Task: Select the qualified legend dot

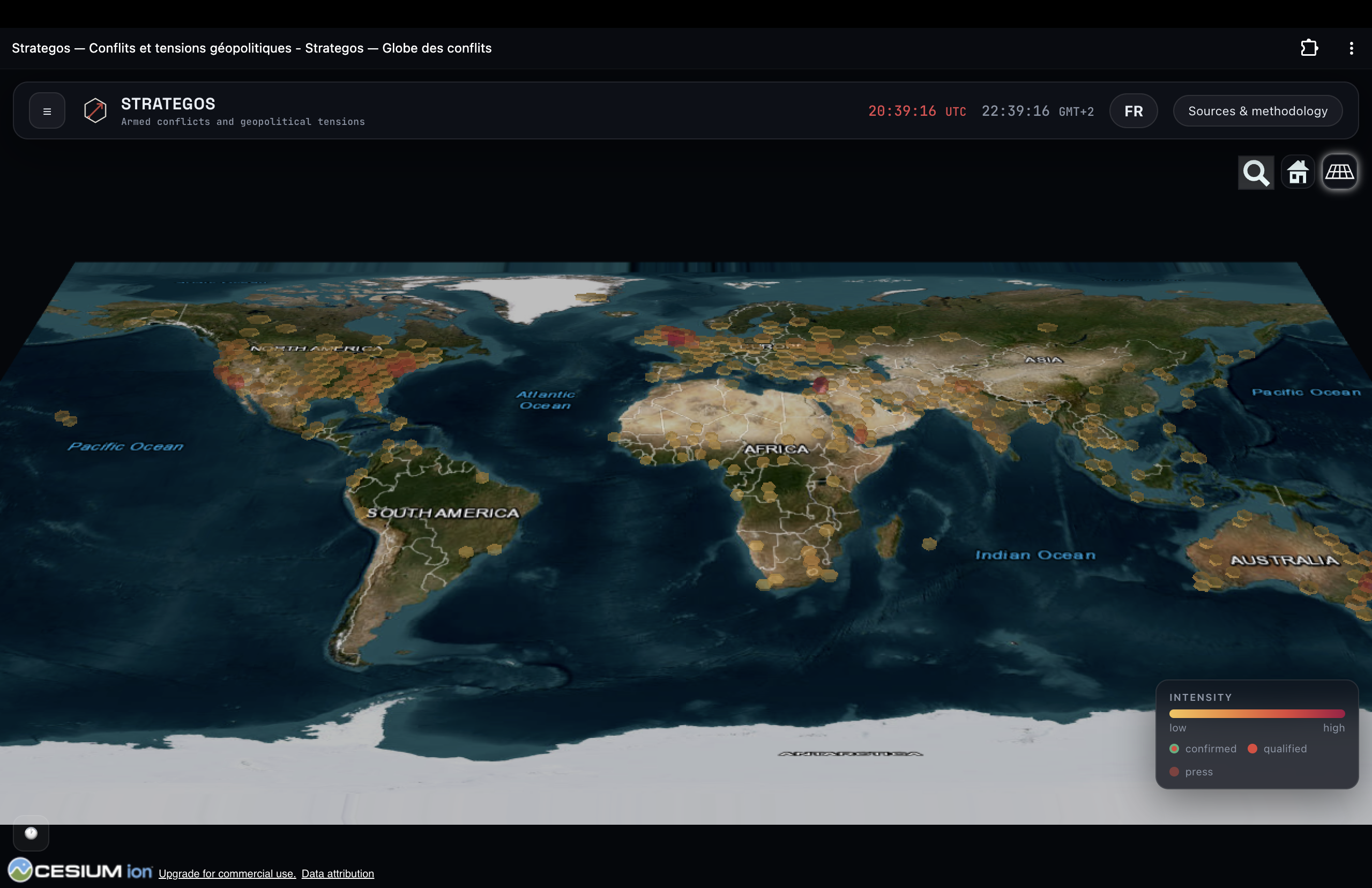Action: tap(1251, 749)
